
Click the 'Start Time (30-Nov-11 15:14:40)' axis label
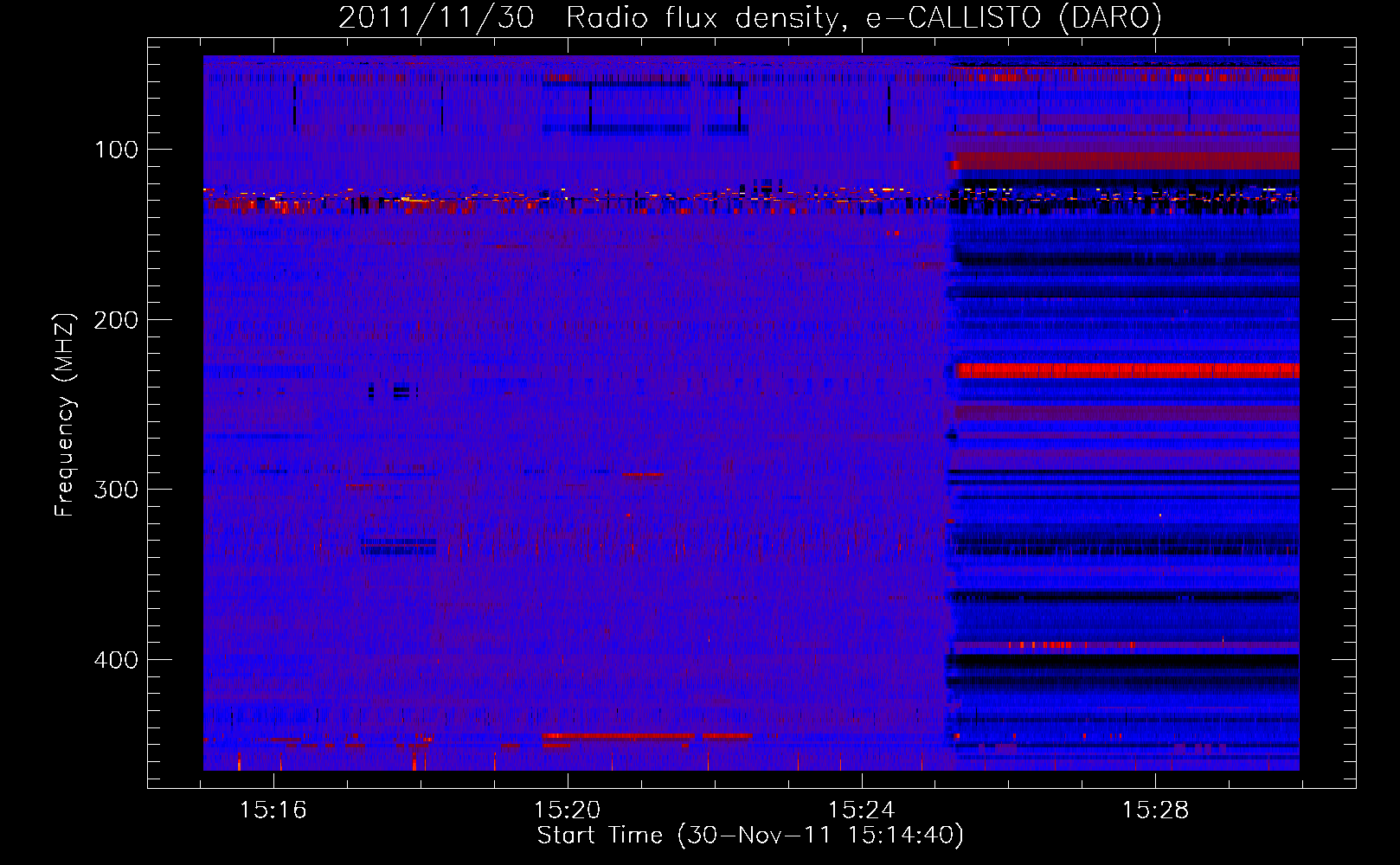(x=750, y=836)
